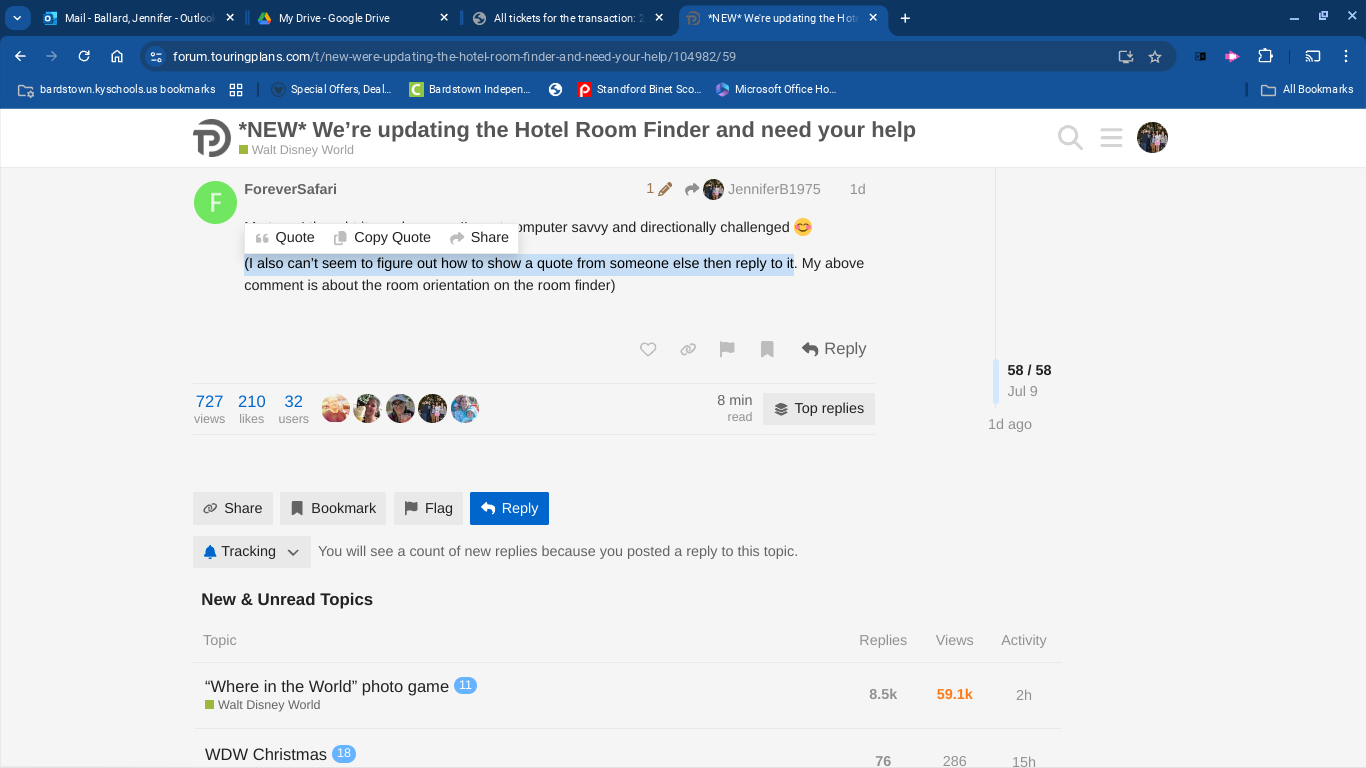Choose Share from the selection popup
The image size is (1366, 768).
[x=480, y=238]
